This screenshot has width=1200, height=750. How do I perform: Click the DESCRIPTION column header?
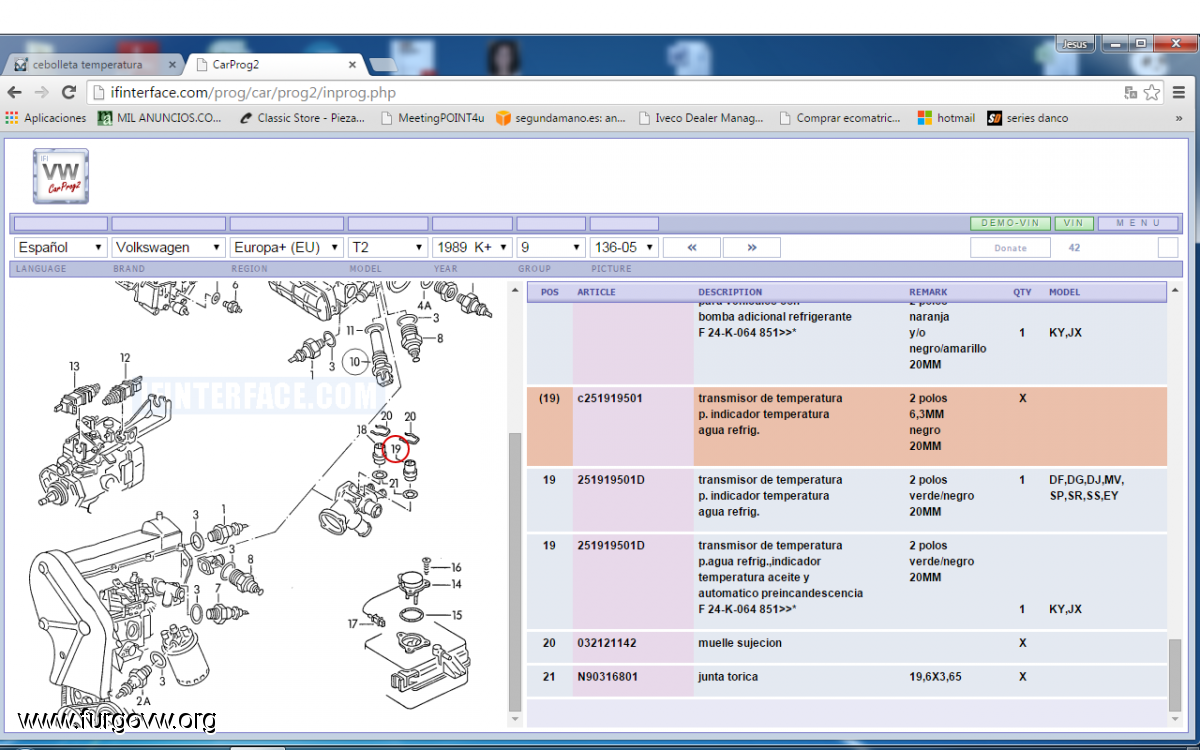pyautogui.click(x=730, y=292)
